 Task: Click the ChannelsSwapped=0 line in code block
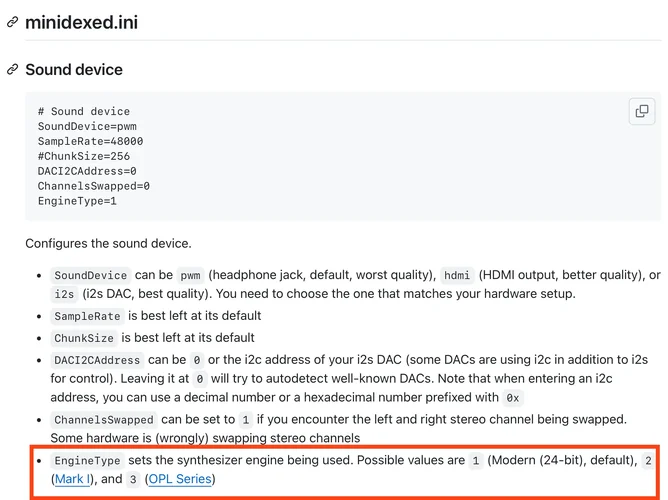pyautogui.click(x=94, y=186)
